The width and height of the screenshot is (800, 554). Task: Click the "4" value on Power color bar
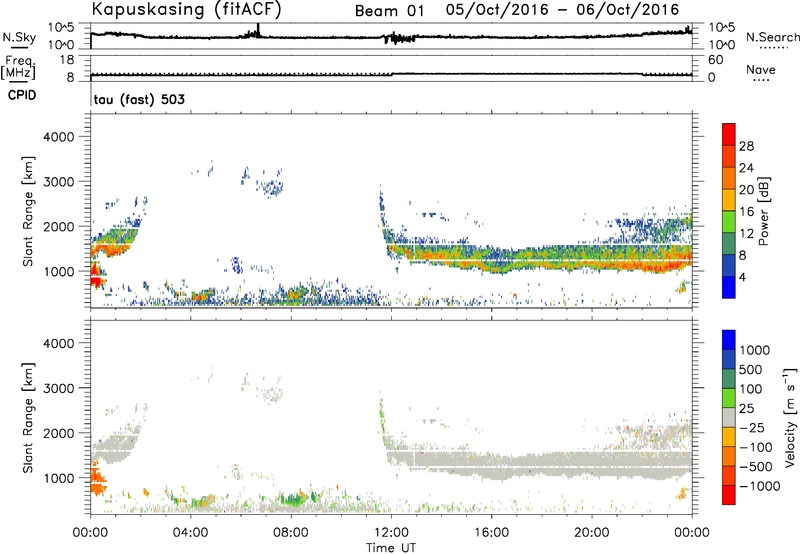[x=742, y=277]
